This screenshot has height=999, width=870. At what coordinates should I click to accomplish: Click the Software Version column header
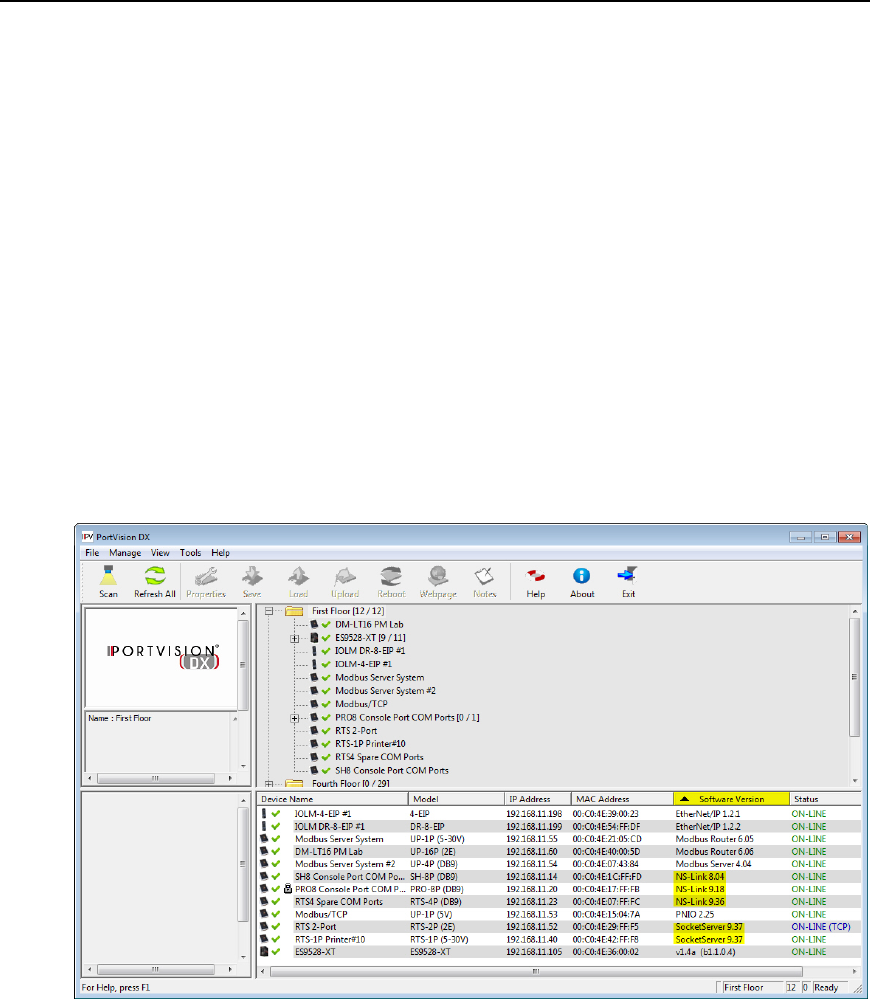(731, 799)
